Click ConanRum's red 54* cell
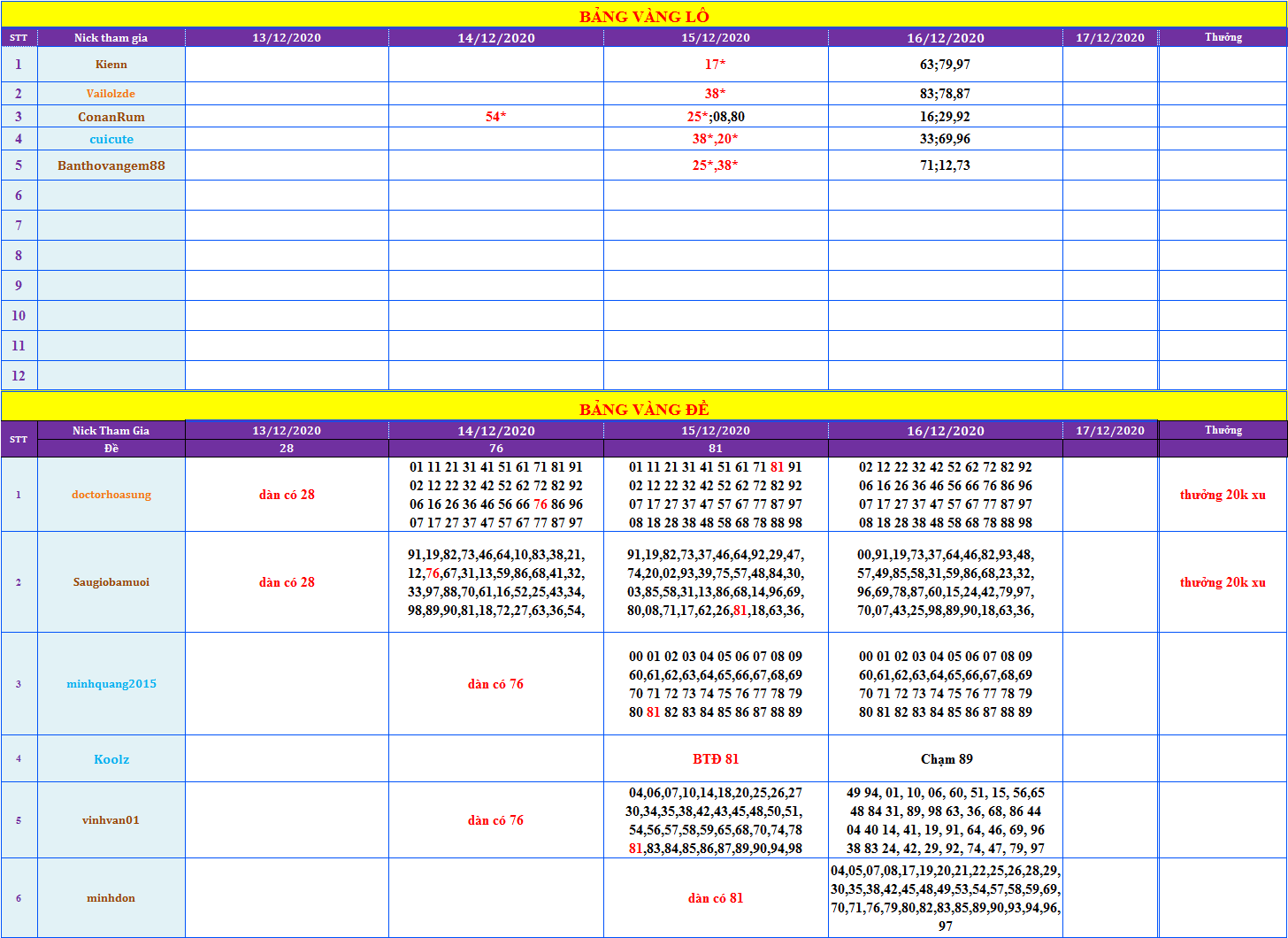The image size is (1288, 938). coord(495,117)
